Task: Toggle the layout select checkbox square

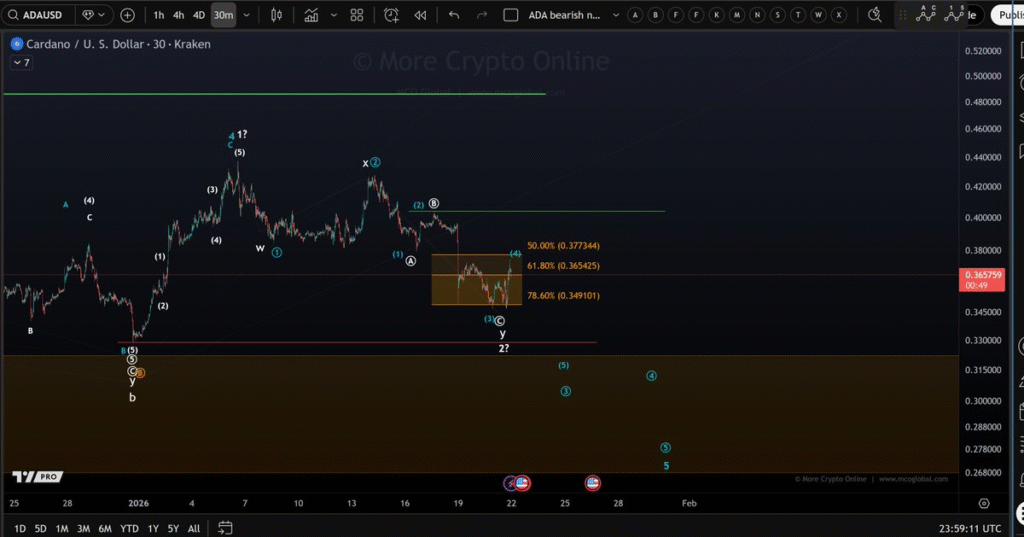Action: [x=511, y=15]
